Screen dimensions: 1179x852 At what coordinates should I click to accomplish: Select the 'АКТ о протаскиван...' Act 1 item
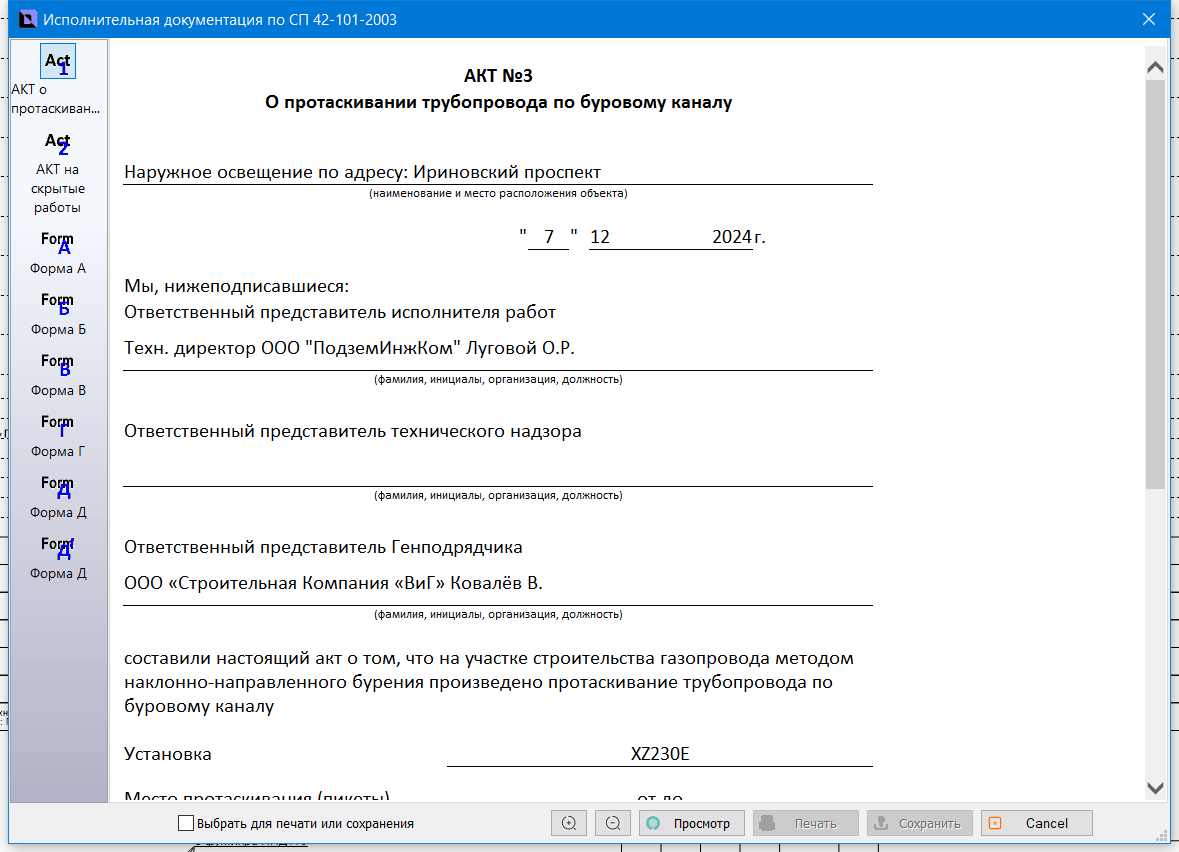[x=57, y=79]
